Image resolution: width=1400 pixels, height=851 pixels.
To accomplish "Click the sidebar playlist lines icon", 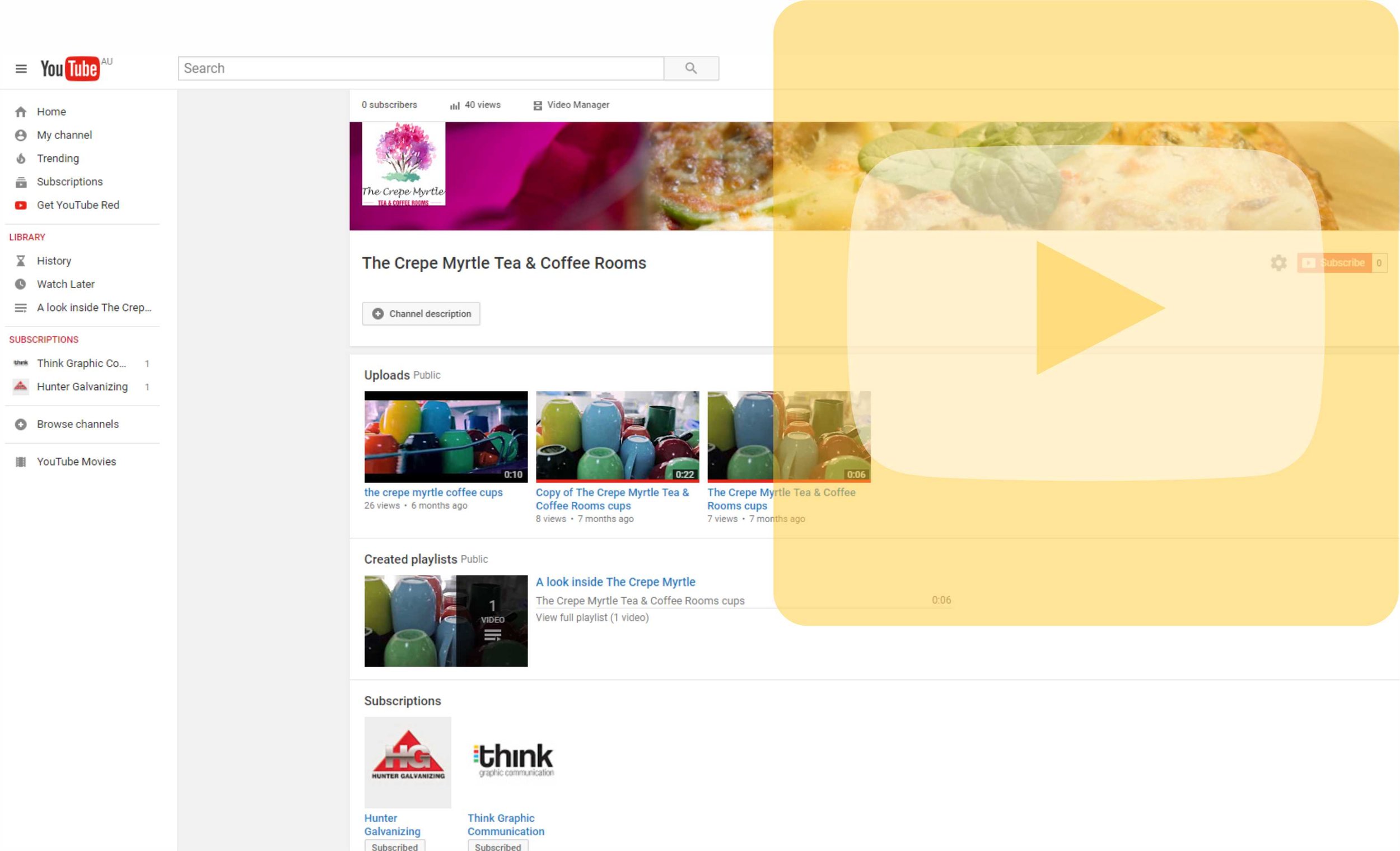I will [x=21, y=308].
